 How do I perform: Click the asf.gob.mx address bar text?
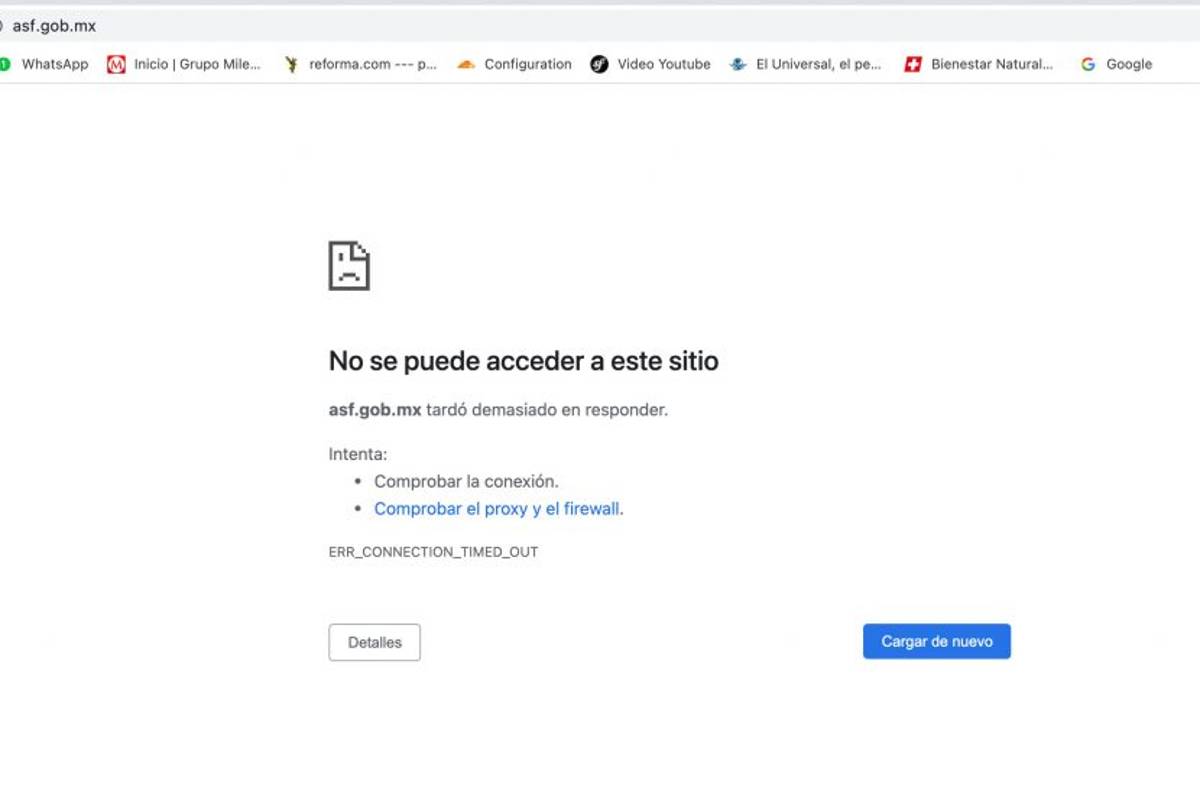pyautogui.click(x=57, y=26)
